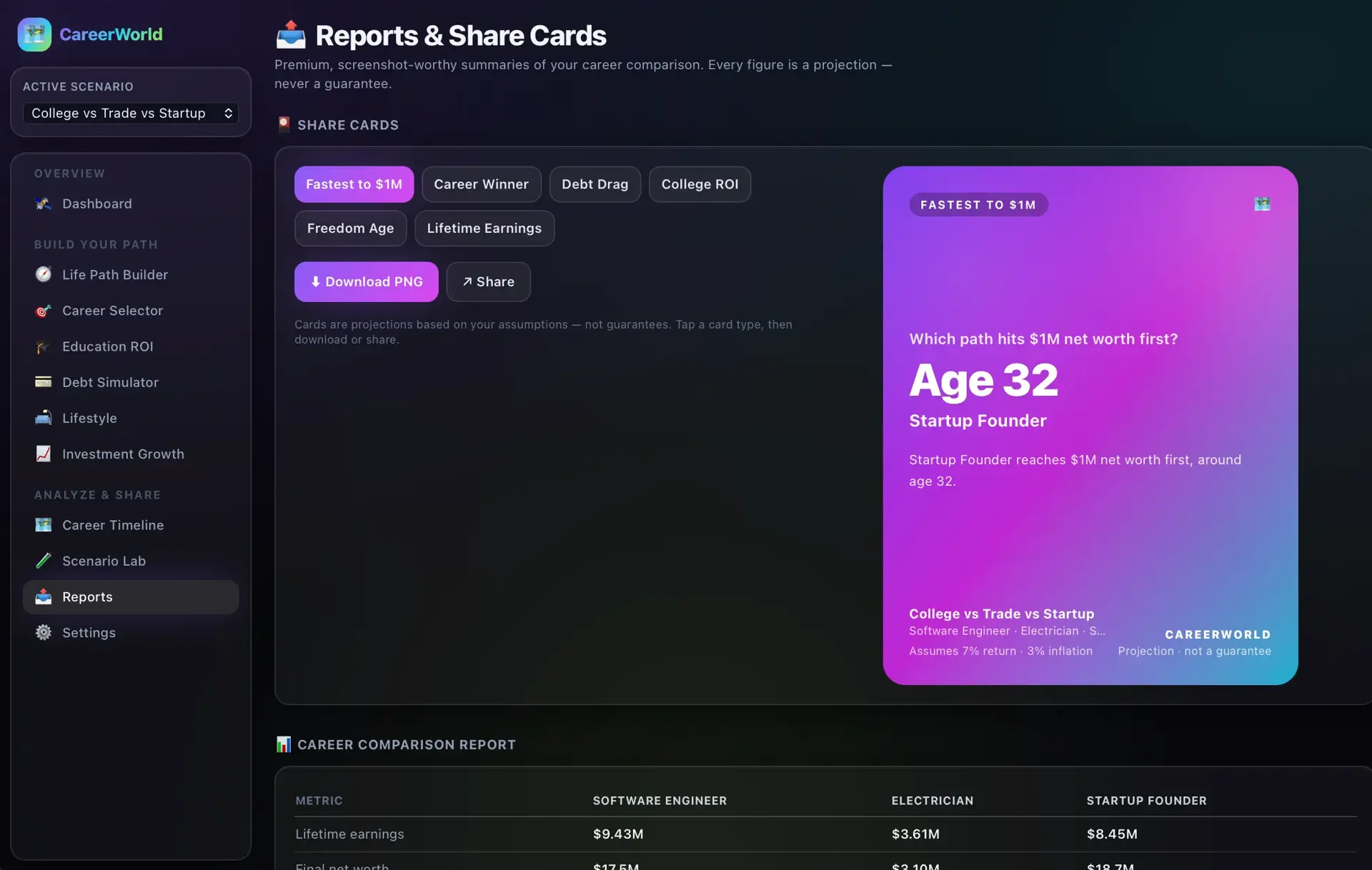The image size is (1372, 870).
Task: Click the $9.43M lifetime earnings value
Action: click(x=618, y=834)
